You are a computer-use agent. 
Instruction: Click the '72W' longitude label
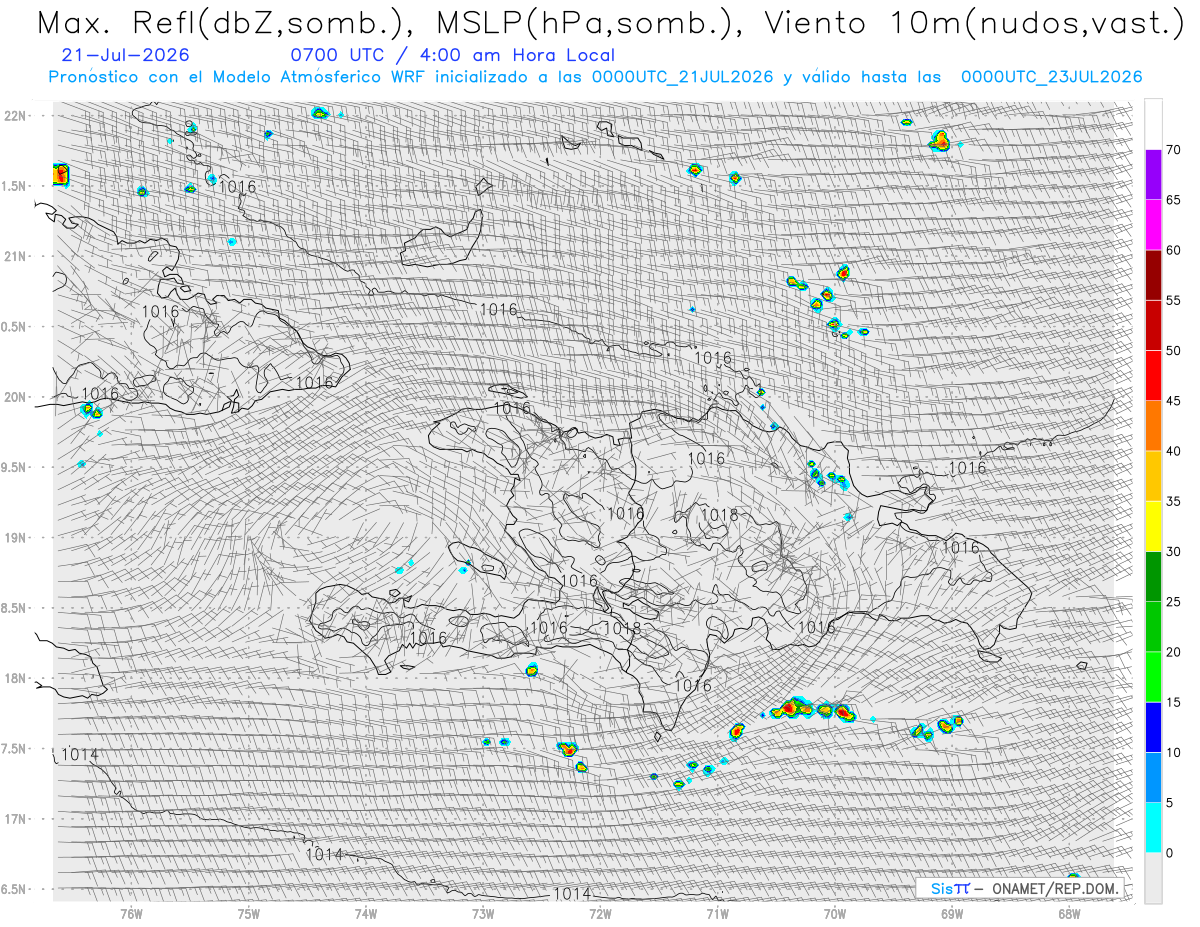pos(600,913)
